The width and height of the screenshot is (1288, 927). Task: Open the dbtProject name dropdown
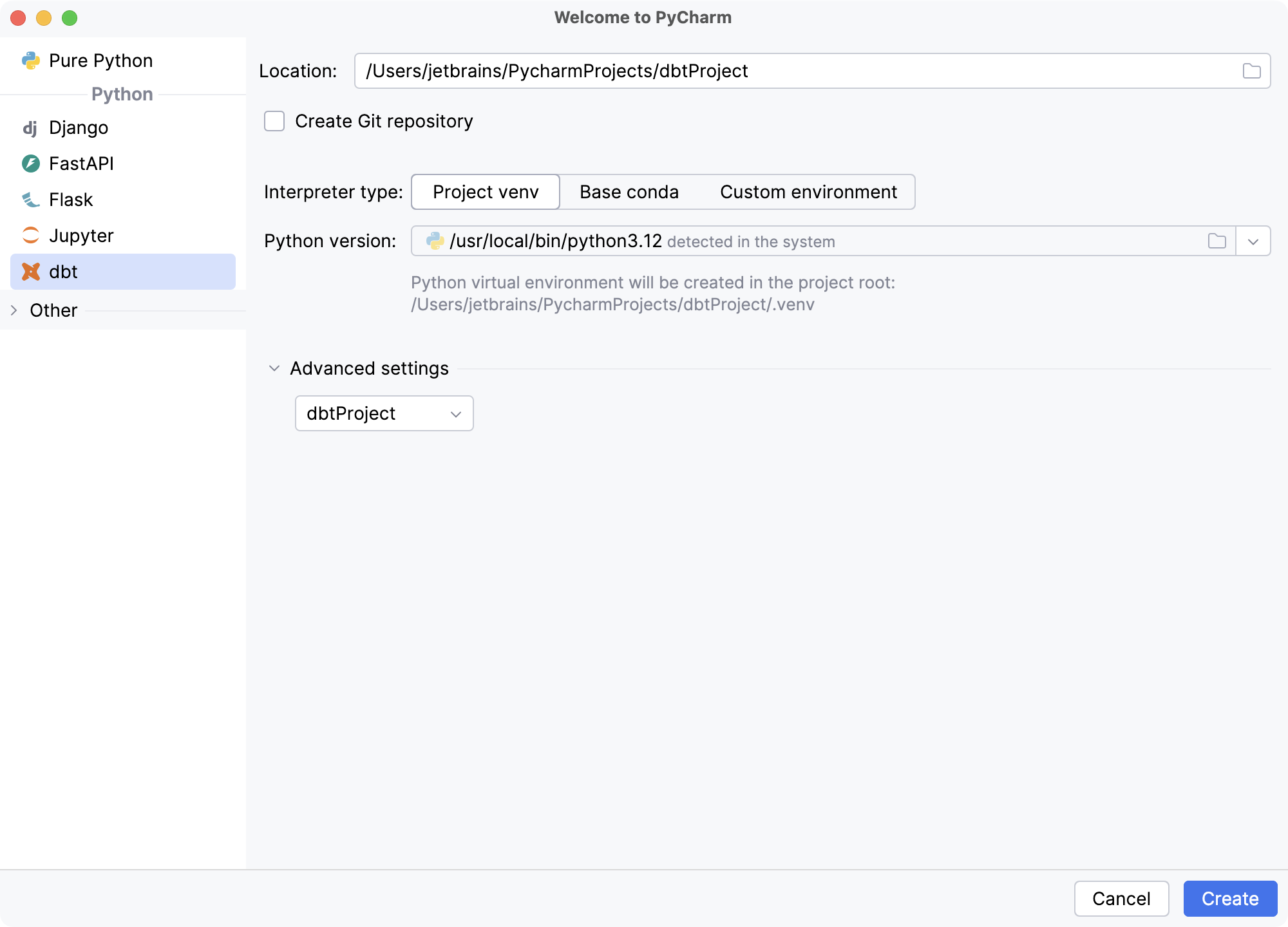coord(455,412)
